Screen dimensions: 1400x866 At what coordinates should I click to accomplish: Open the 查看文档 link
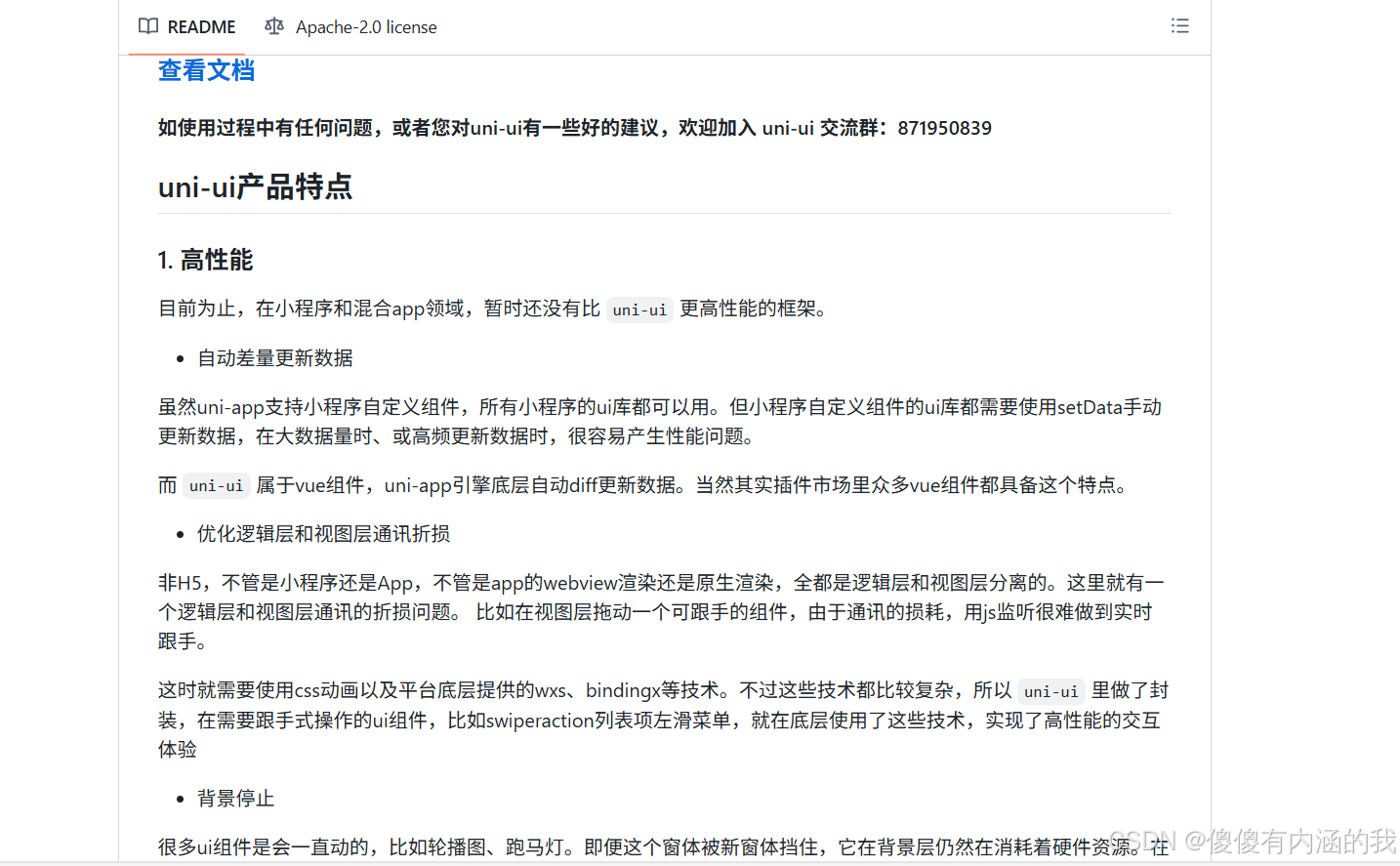(x=206, y=70)
